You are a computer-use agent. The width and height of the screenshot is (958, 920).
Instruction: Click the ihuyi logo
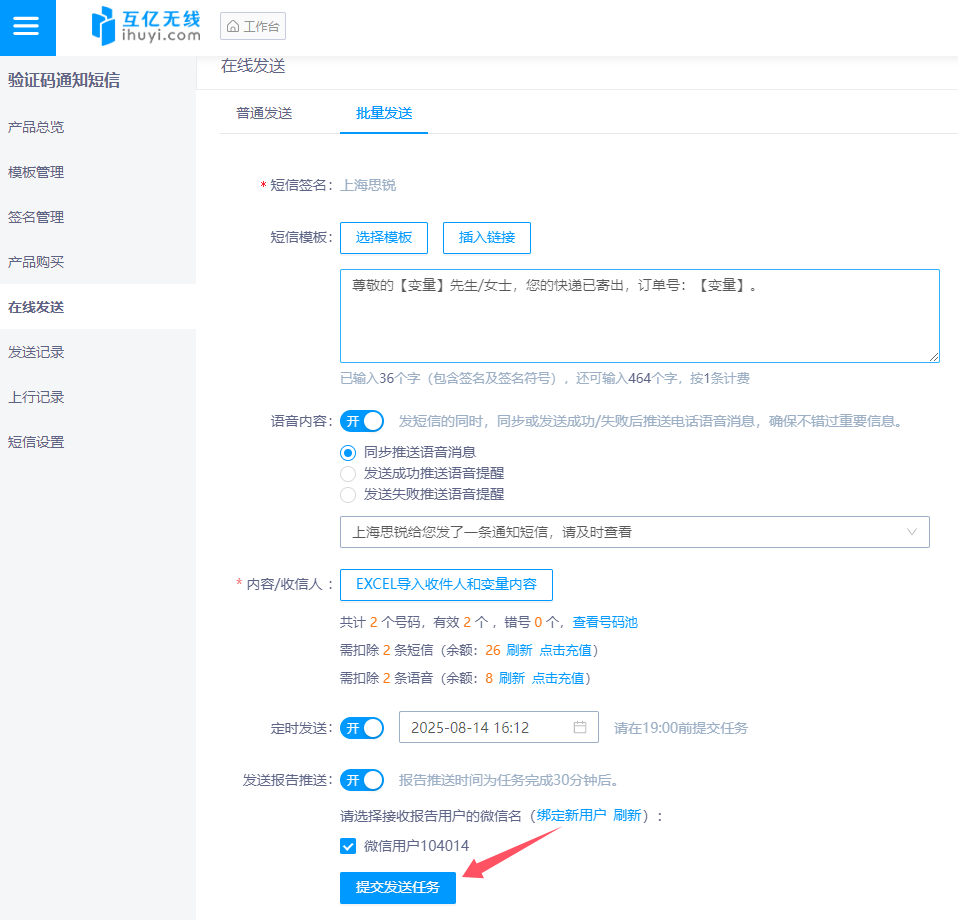tap(146, 26)
